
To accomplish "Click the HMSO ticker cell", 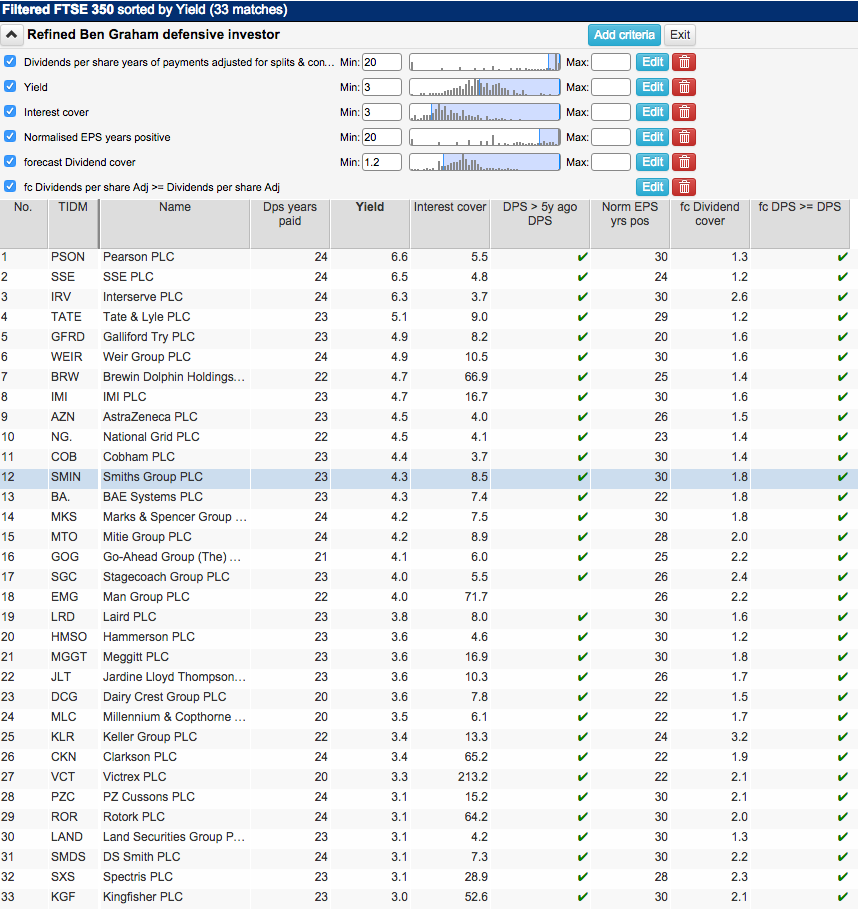I will tap(73, 637).
